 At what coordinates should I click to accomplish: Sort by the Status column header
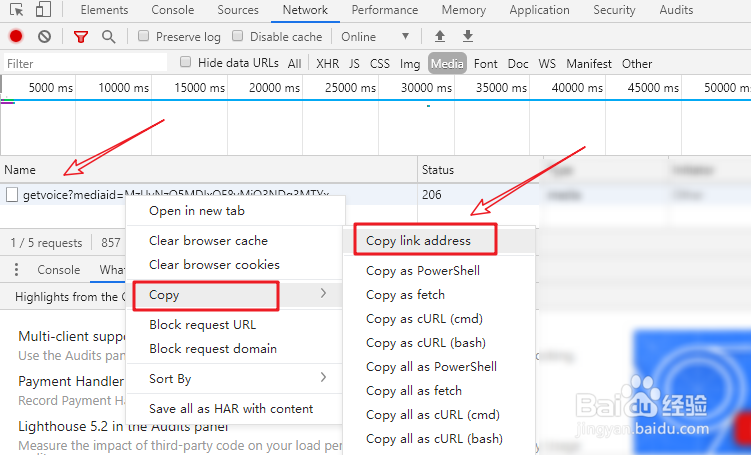click(480, 170)
